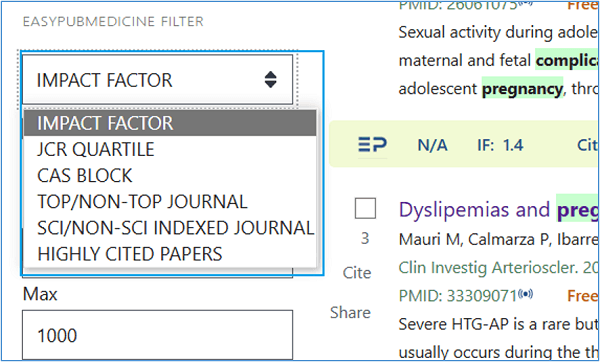Click the Max input field showing 1000
The width and height of the screenshot is (600, 362).
click(157, 335)
